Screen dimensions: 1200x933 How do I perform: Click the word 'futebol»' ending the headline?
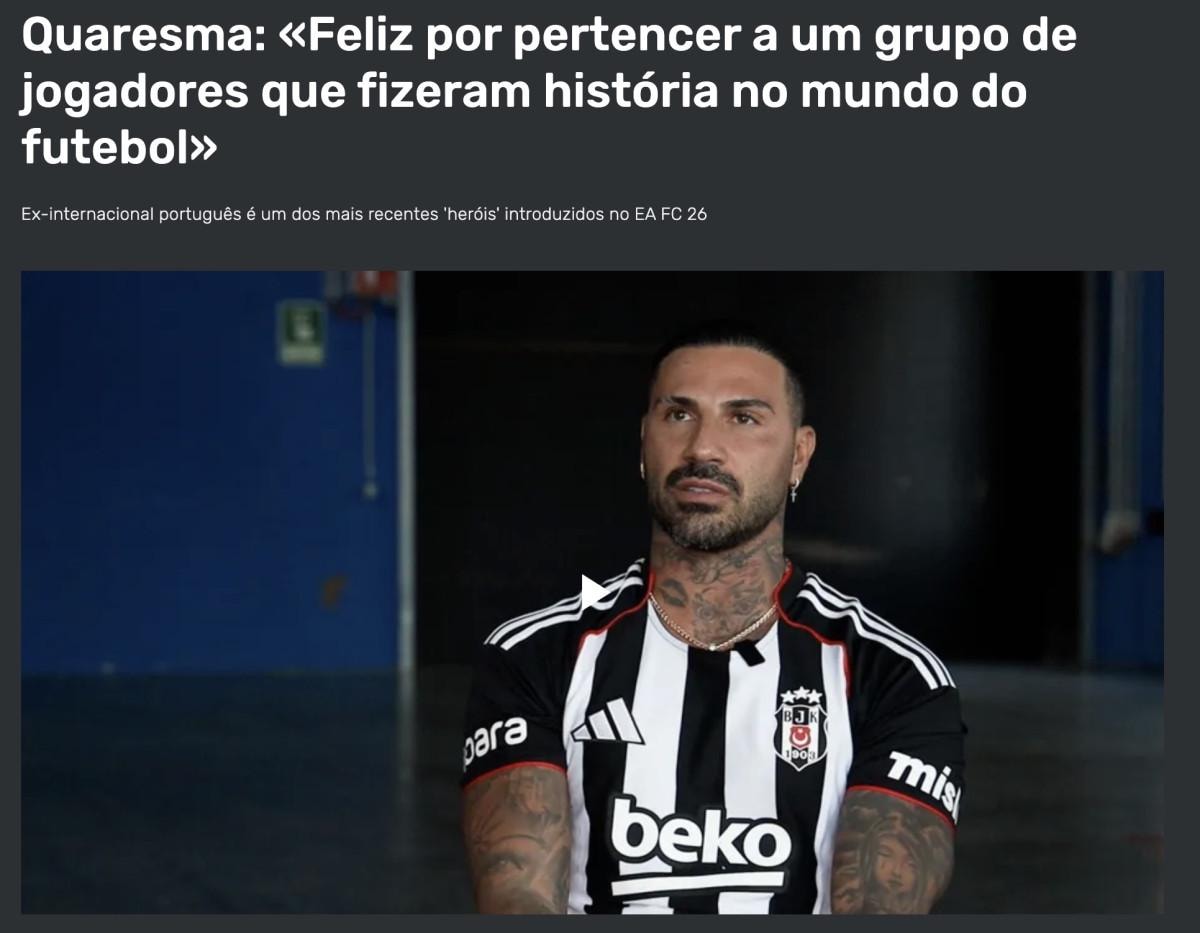coord(118,148)
